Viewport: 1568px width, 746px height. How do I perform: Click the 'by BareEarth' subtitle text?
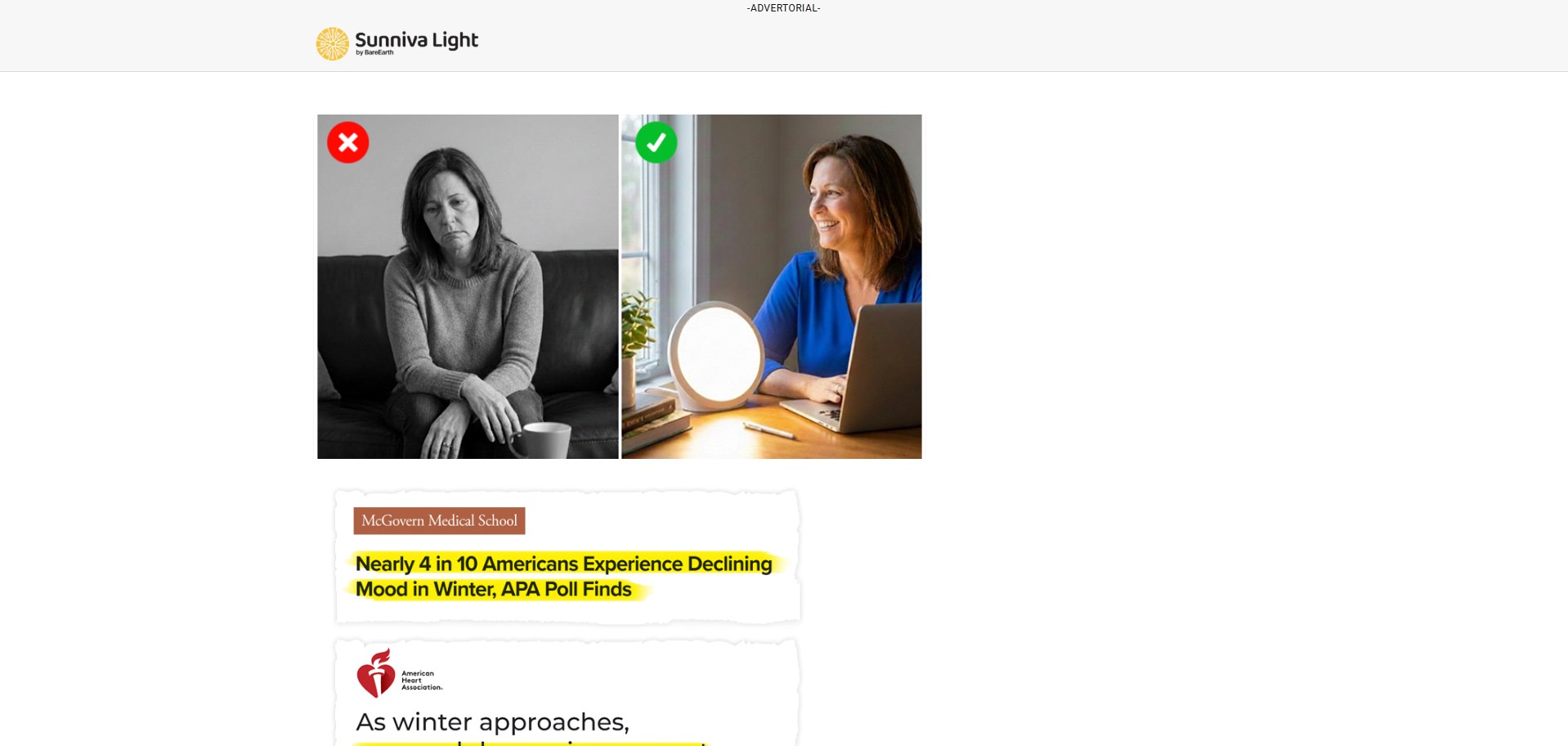(374, 52)
